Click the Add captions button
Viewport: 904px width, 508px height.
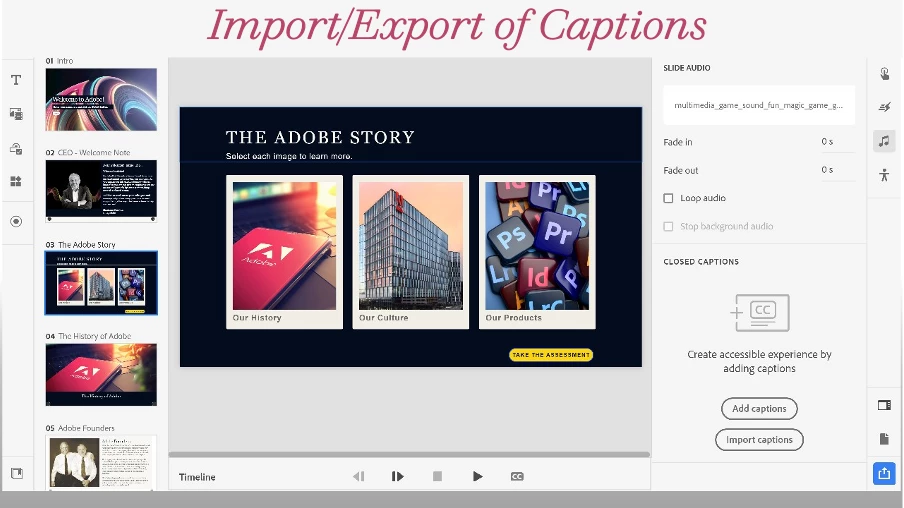click(x=759, y=409)
